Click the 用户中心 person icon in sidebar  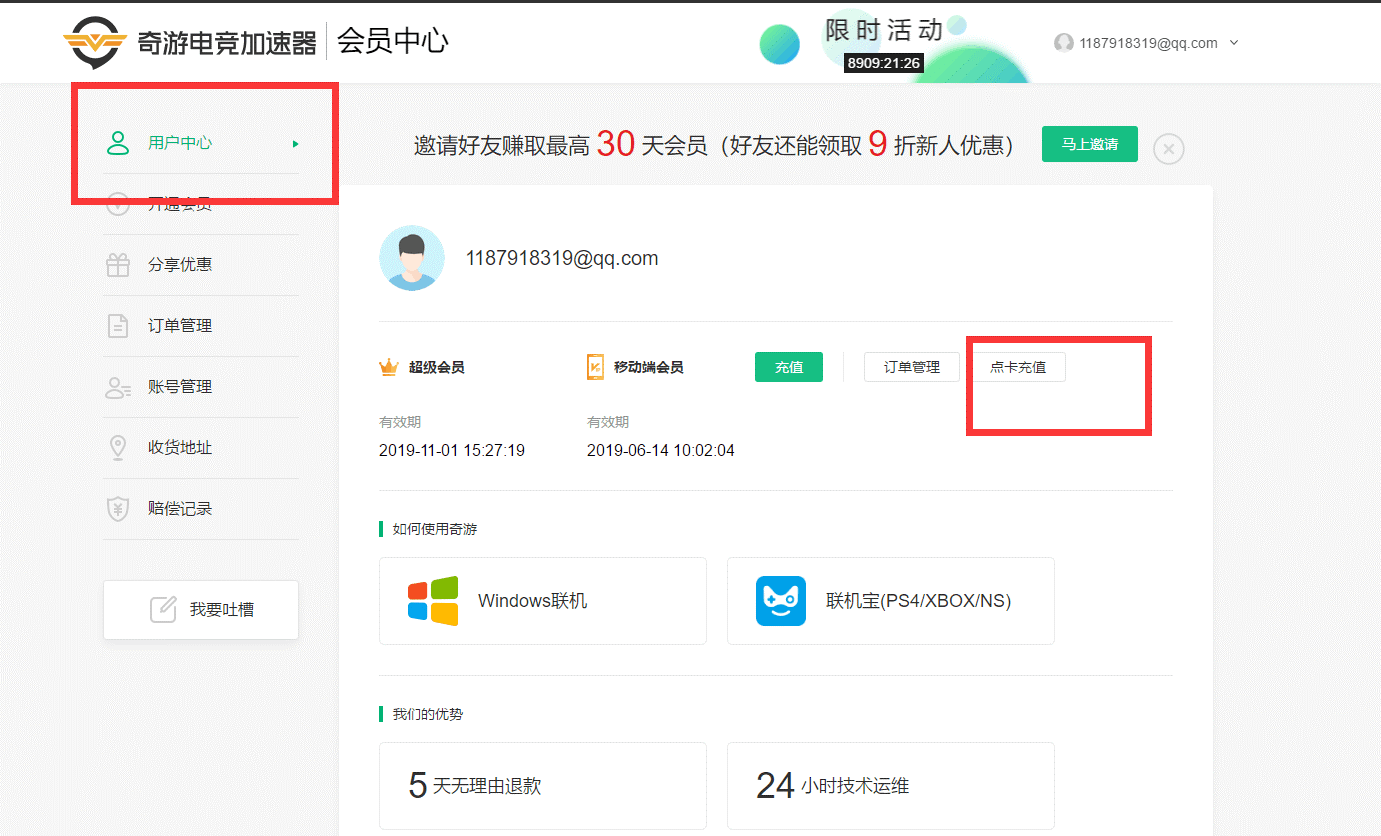(118, 143)
